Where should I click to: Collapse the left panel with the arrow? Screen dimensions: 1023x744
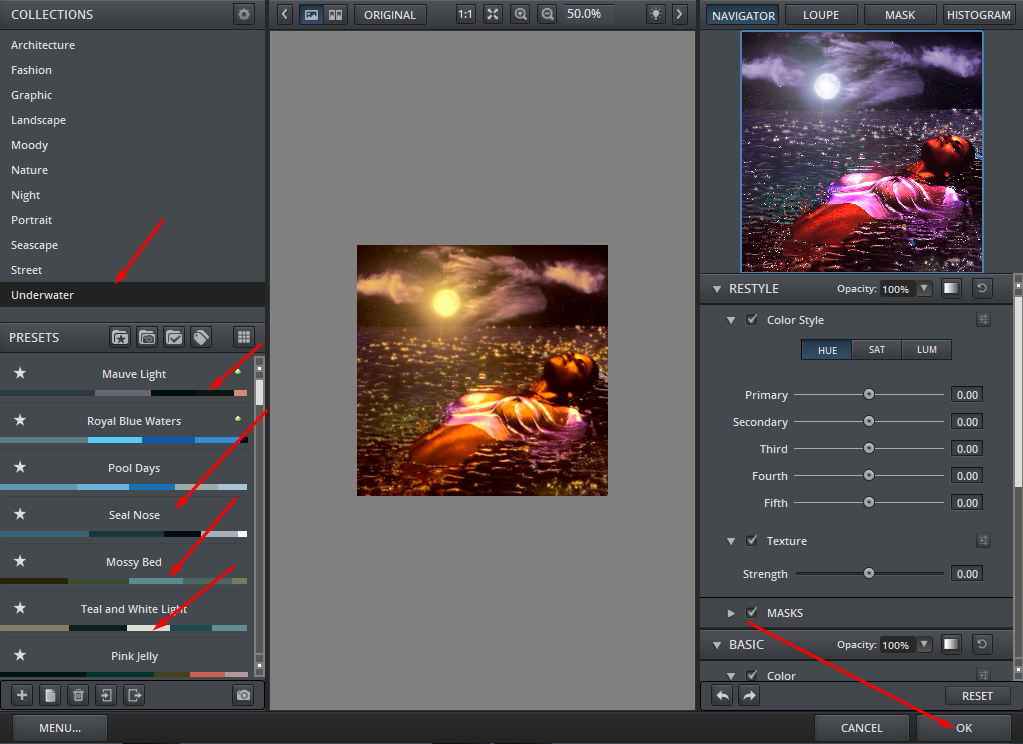click(284, 14)
